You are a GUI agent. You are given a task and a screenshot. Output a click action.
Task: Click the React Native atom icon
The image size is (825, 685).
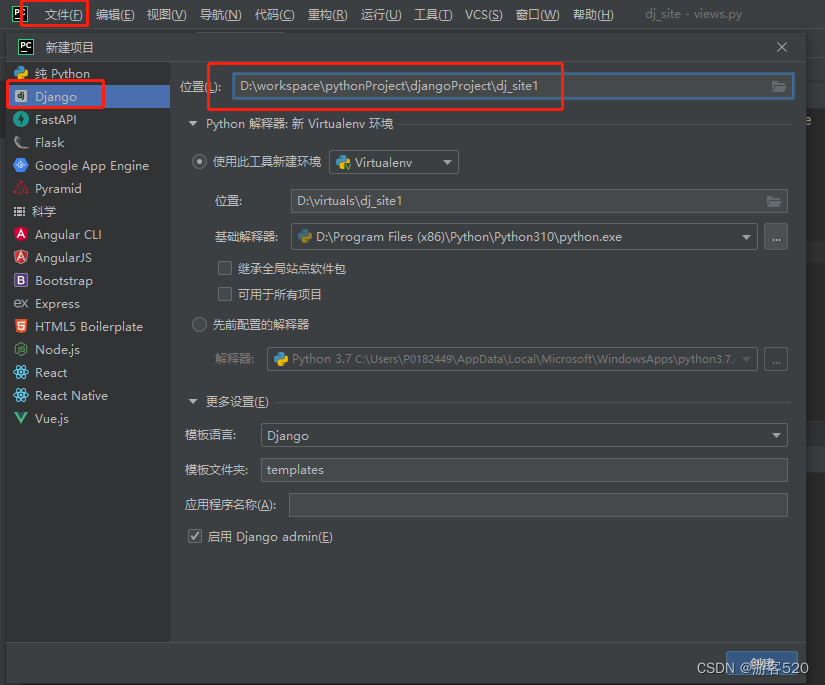tap(21, 395)
